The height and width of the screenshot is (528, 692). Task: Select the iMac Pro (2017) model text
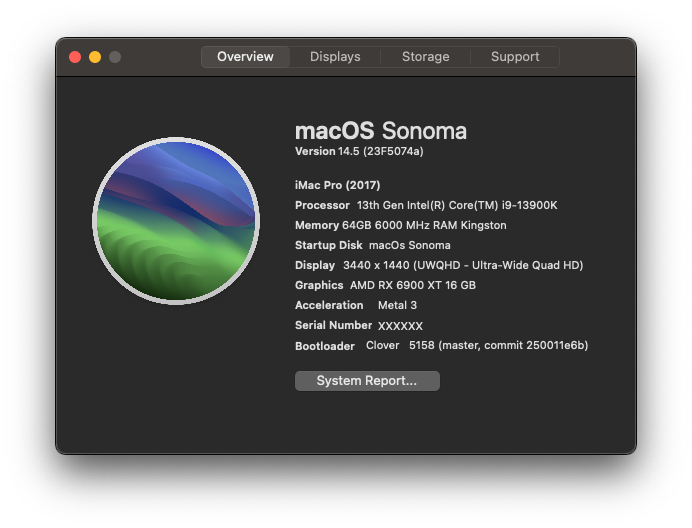click(x=338, y=185)
